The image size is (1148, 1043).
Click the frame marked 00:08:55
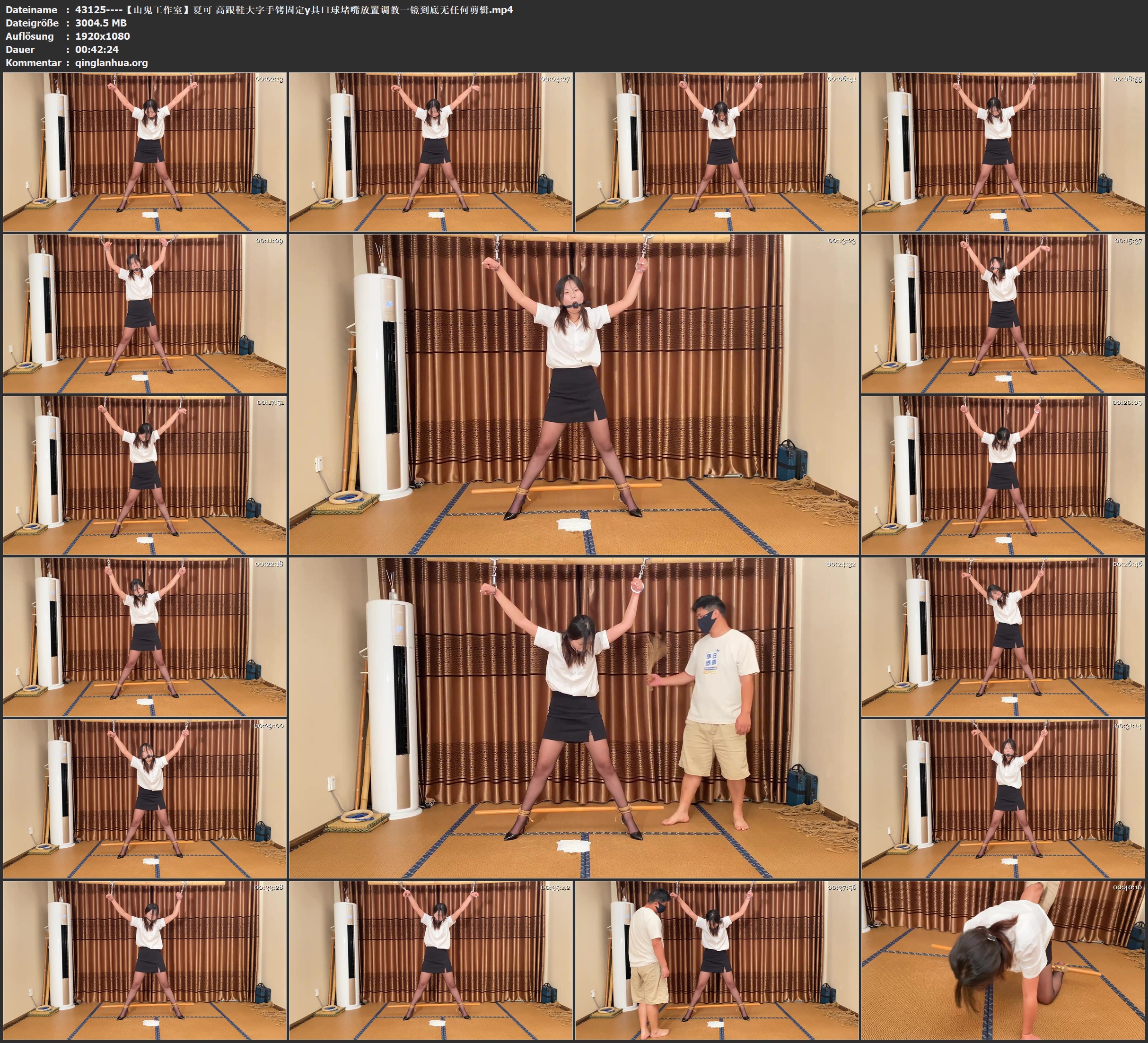point(1003,152)
